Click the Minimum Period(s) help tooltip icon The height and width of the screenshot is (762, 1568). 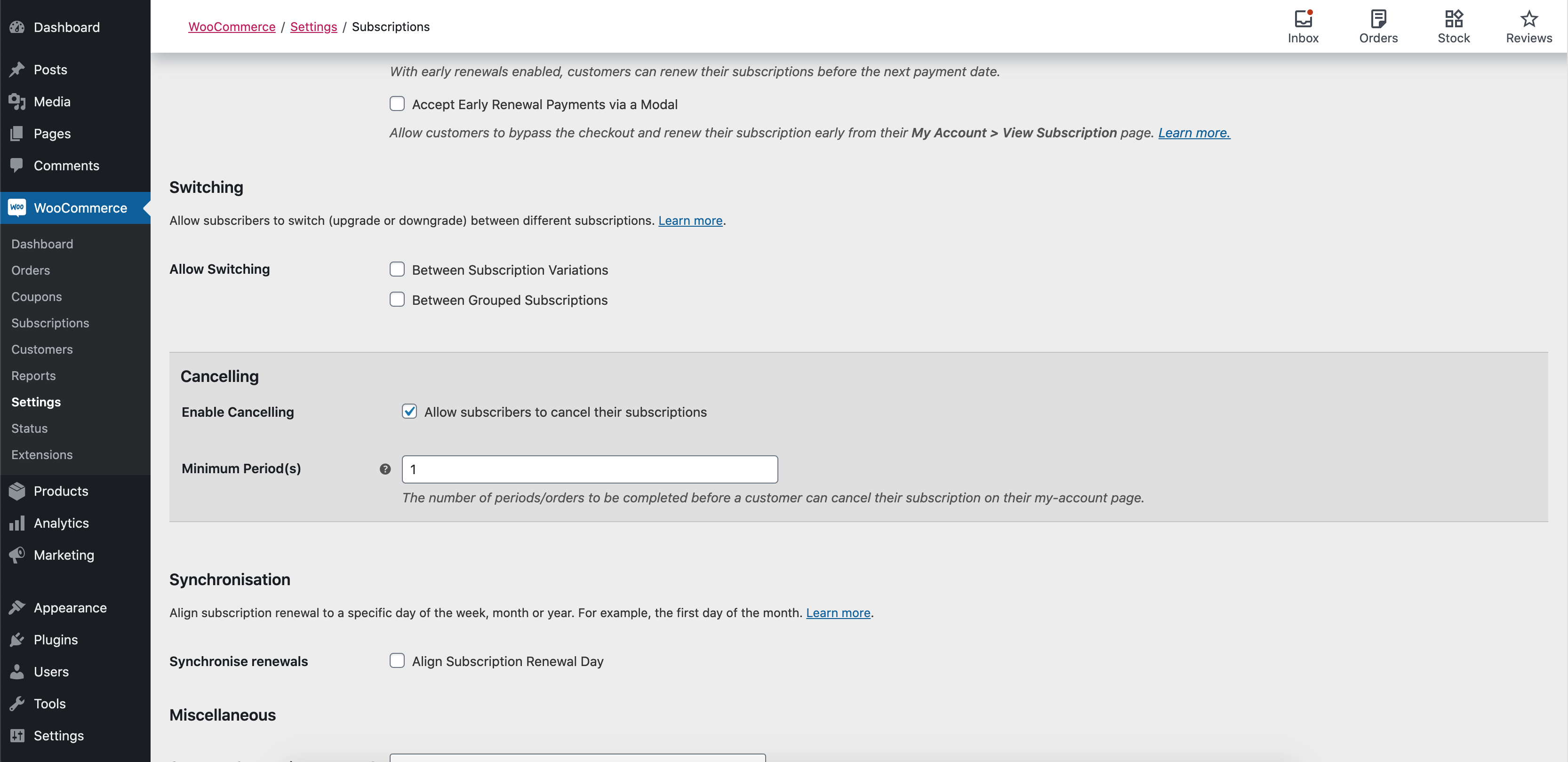click(x=384, y=468)
